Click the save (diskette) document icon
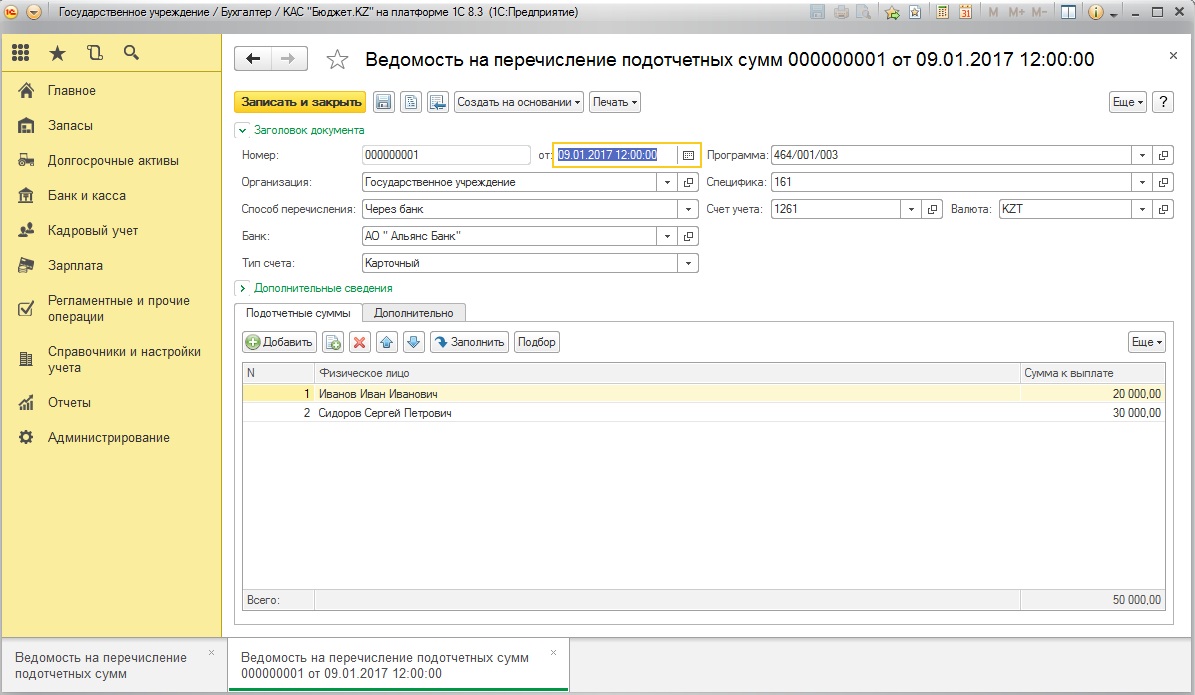Image resolution: width=1195 pixels, height=695 pixels. pos(384,102)
